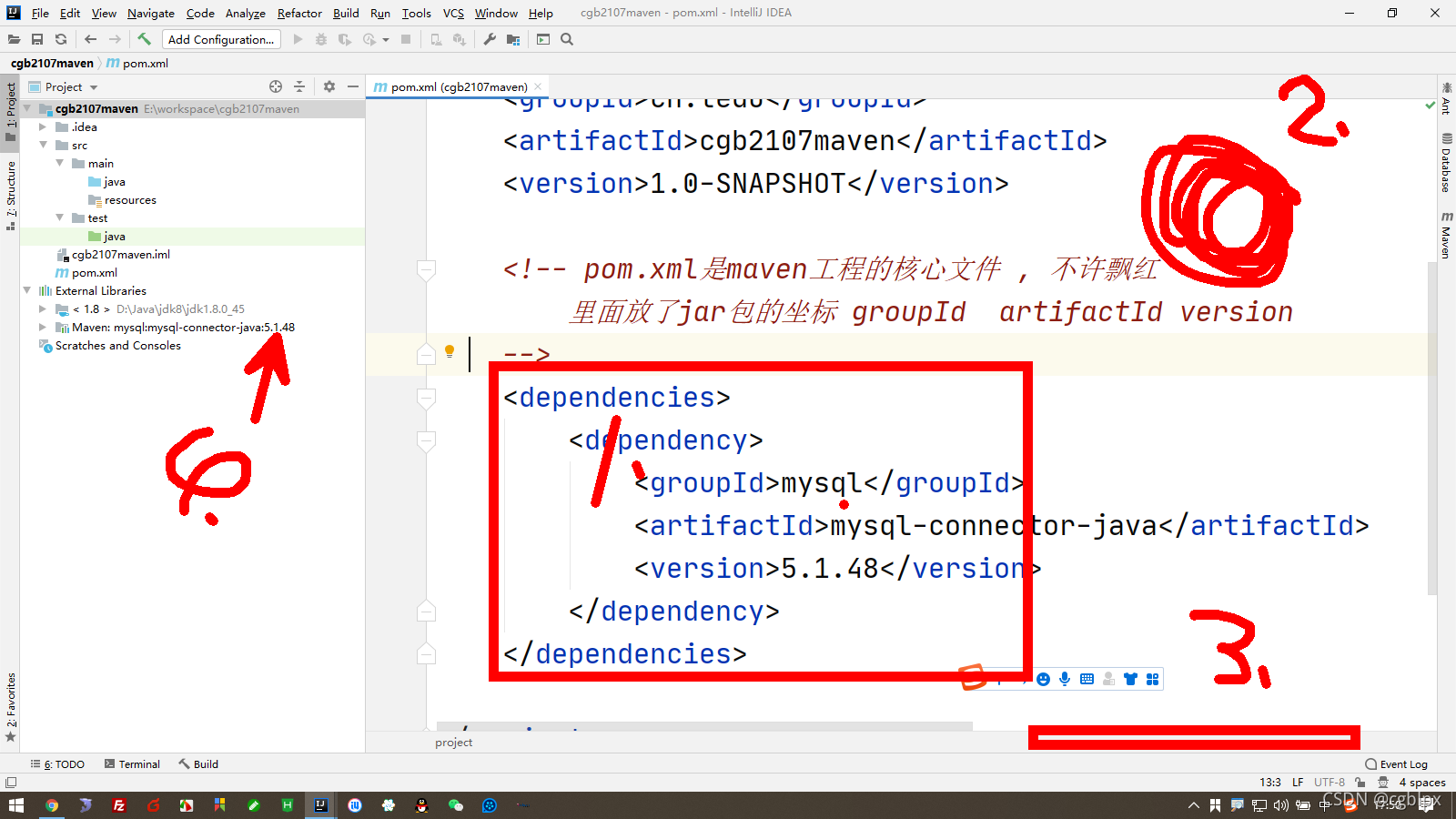Click the Add Configuration... button
This screenshot has width=1456, height=819.
point(221,39)
